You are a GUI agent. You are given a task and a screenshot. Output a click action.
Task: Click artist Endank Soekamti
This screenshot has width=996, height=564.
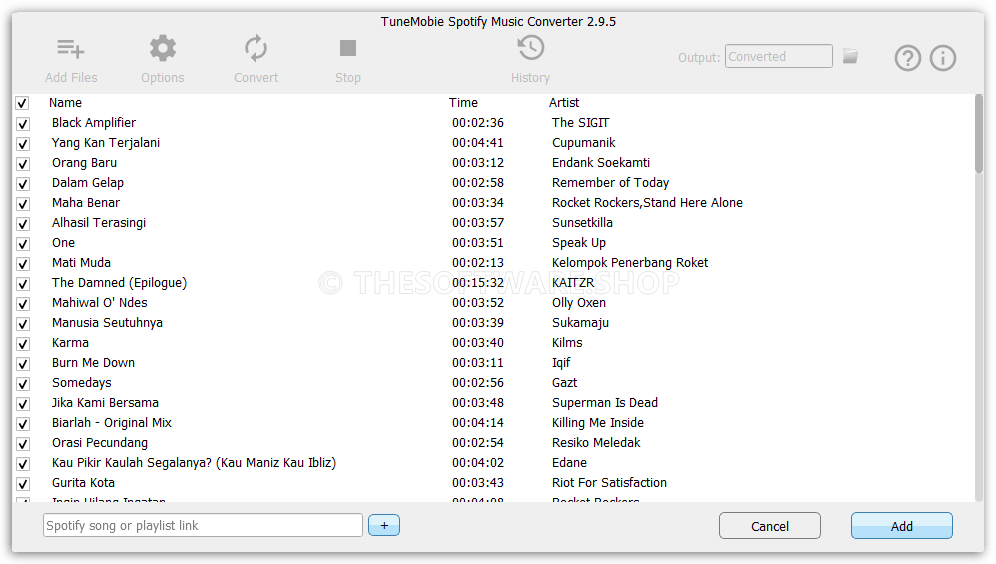point(601,163)
